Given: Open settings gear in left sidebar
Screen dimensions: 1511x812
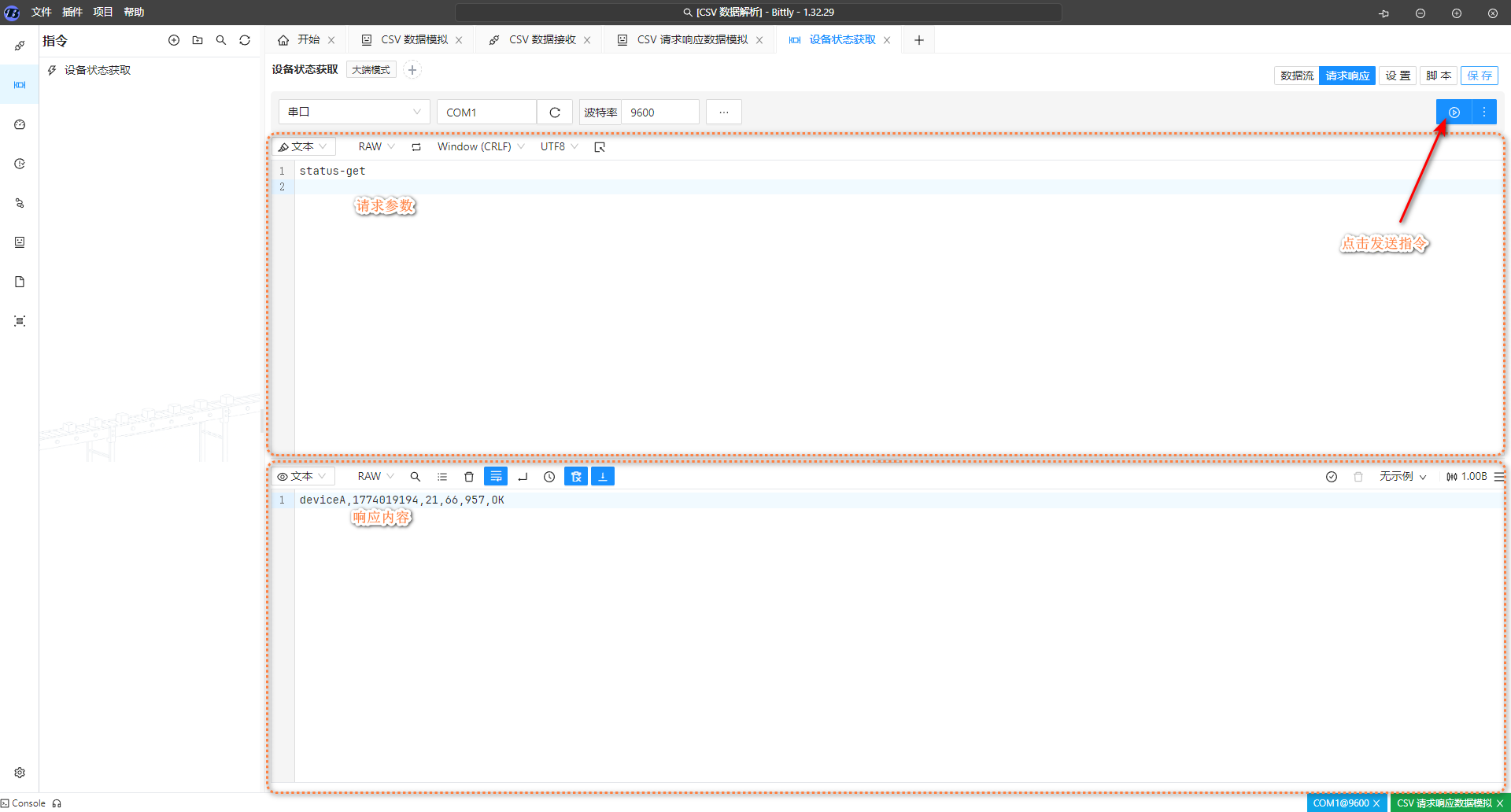Looking at the screenshot, I should (20, 773).
